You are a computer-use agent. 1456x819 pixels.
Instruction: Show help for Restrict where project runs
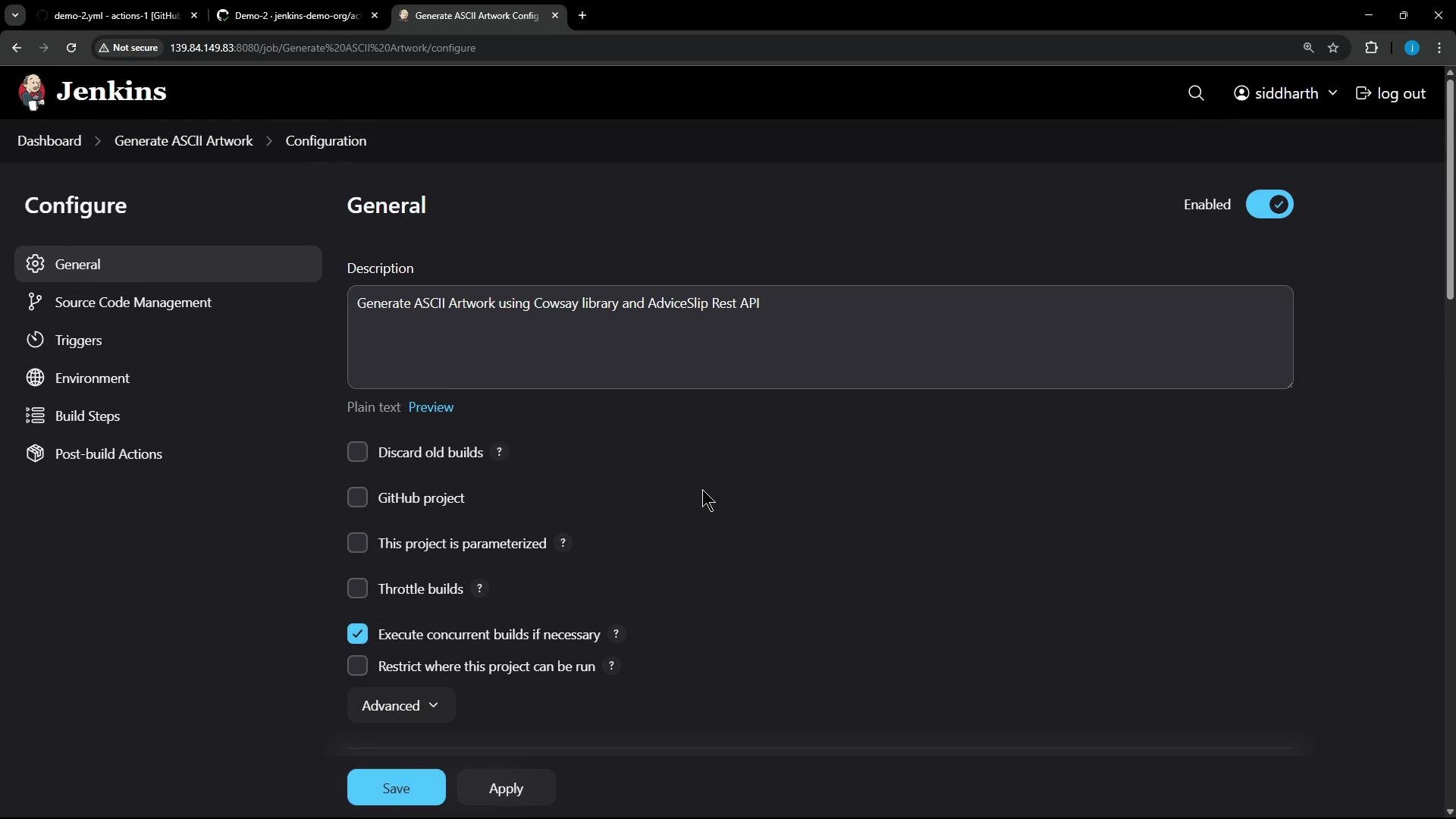pos(611,667)
